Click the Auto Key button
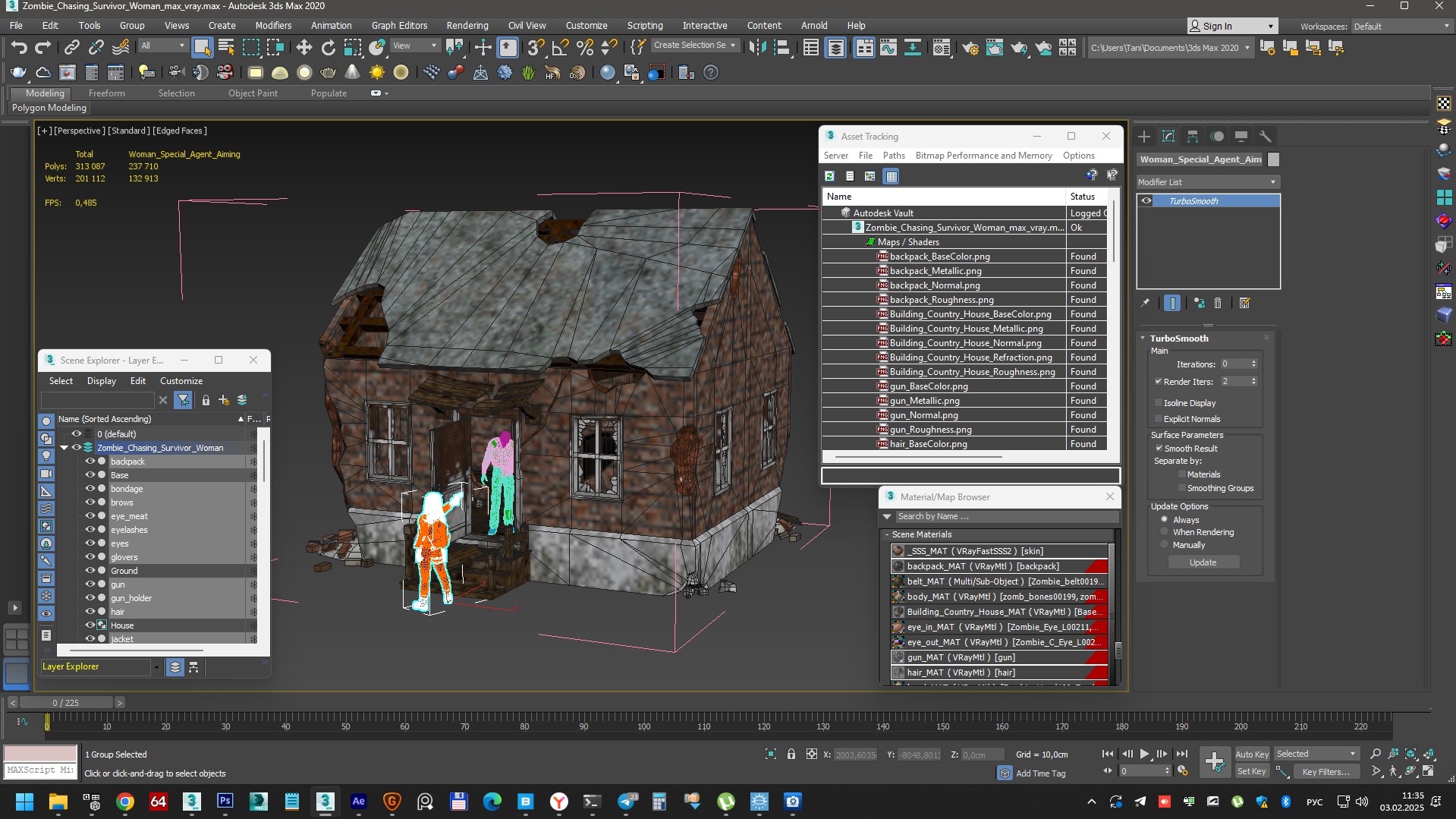Screen dimensions: 1456x819 pyautogui.click(x=1252, y=754)
